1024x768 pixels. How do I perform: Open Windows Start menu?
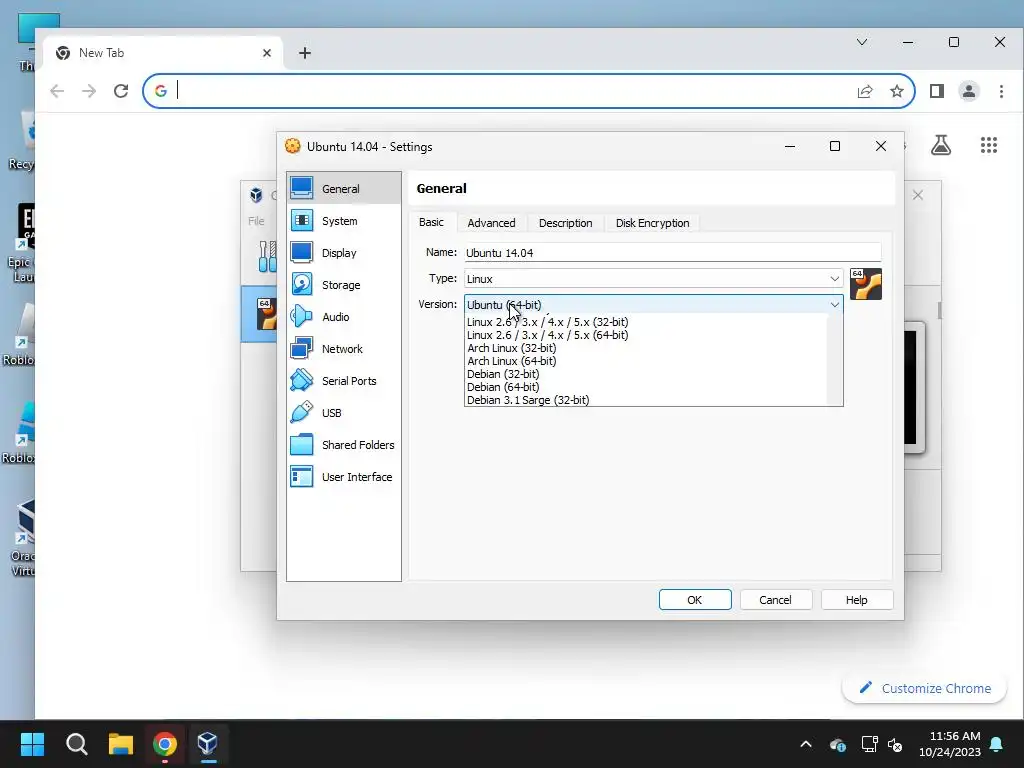pos(32,743)
